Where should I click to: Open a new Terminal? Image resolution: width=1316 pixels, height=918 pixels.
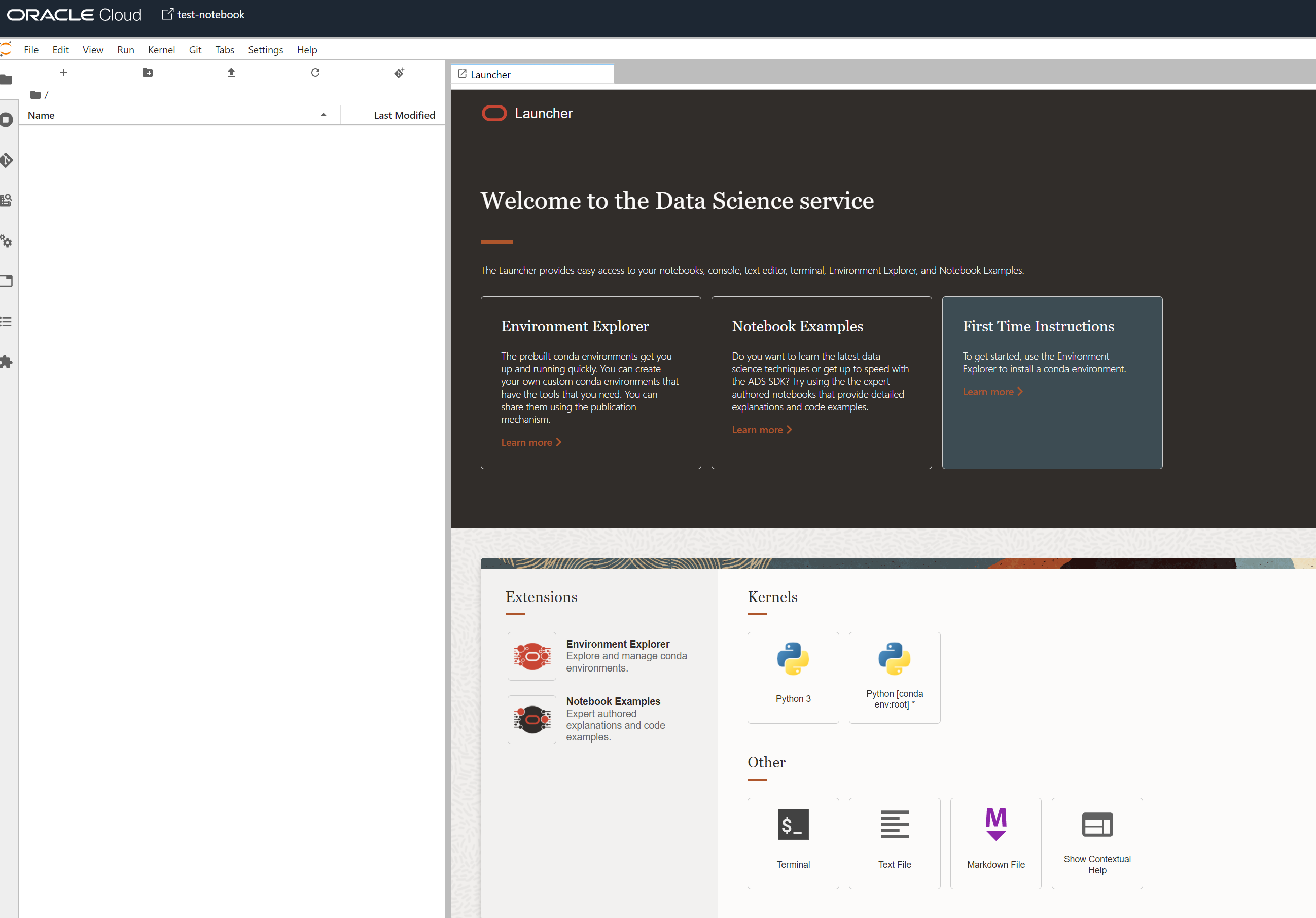coord(793,843)
